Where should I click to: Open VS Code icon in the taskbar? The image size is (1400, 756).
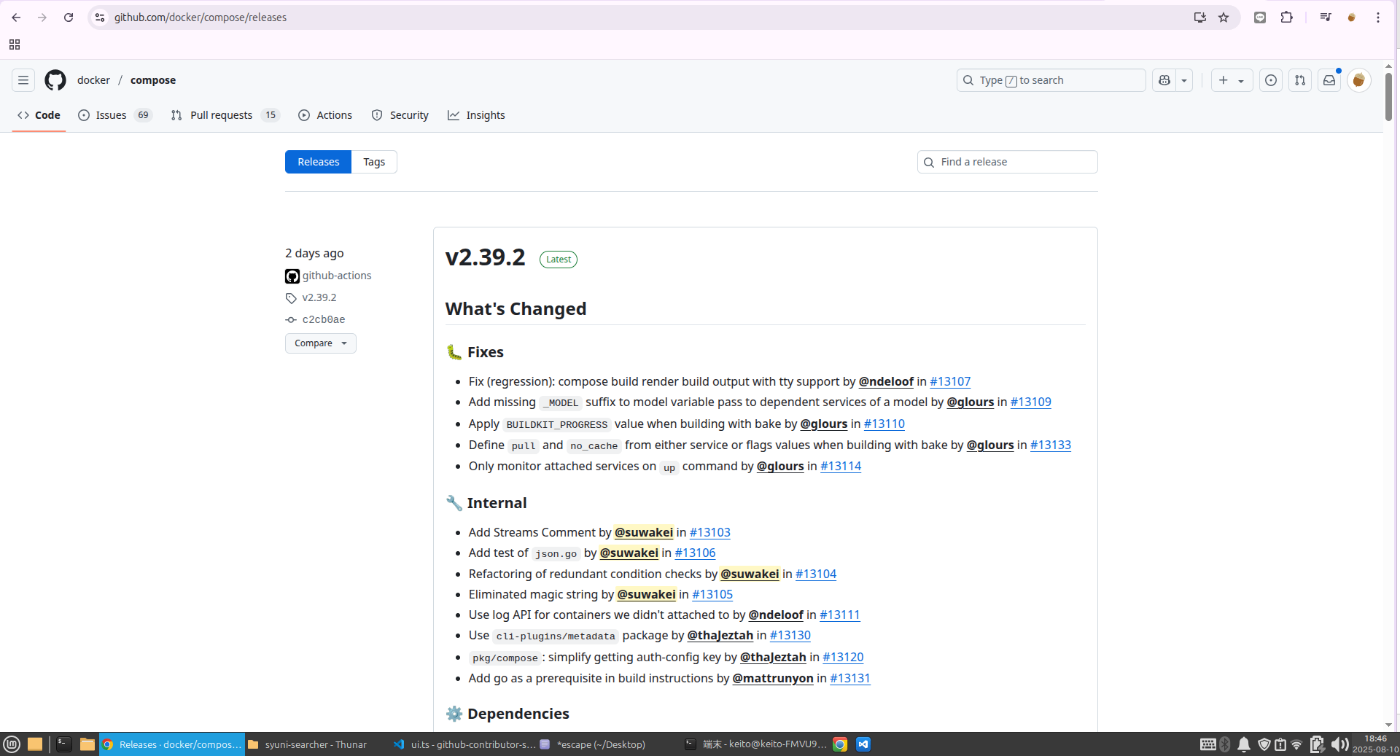pyautogui.click(x=863, y=744)
